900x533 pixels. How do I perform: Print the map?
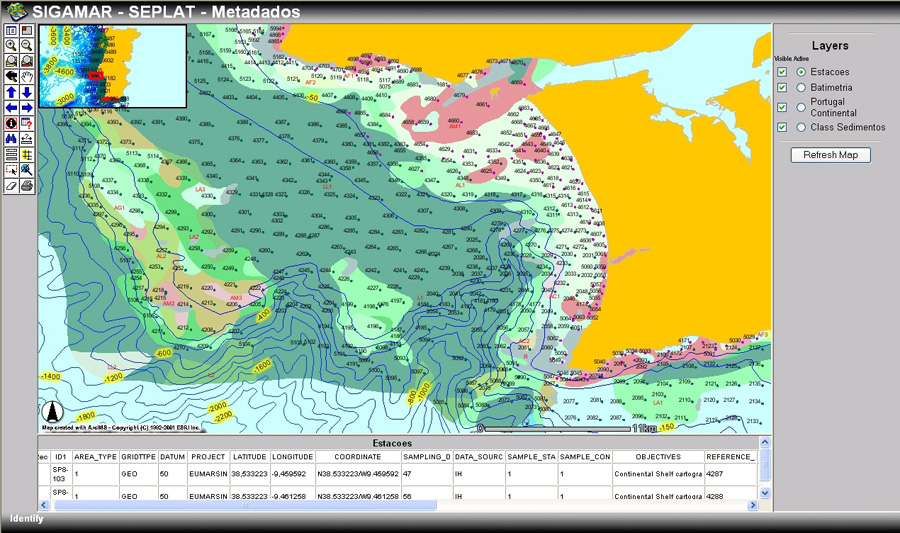tap(27, 185)
